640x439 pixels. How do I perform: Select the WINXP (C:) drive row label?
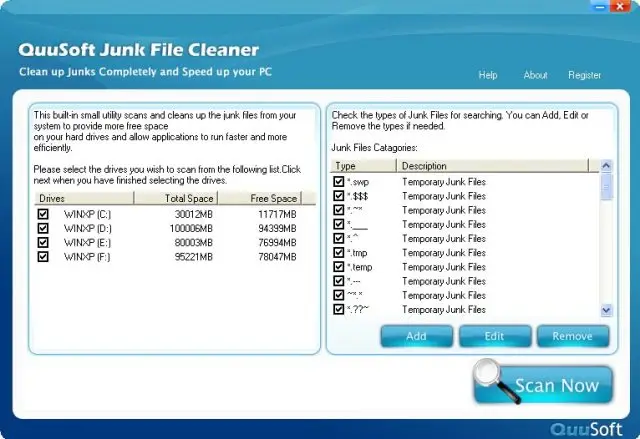[x=87, y=214]
